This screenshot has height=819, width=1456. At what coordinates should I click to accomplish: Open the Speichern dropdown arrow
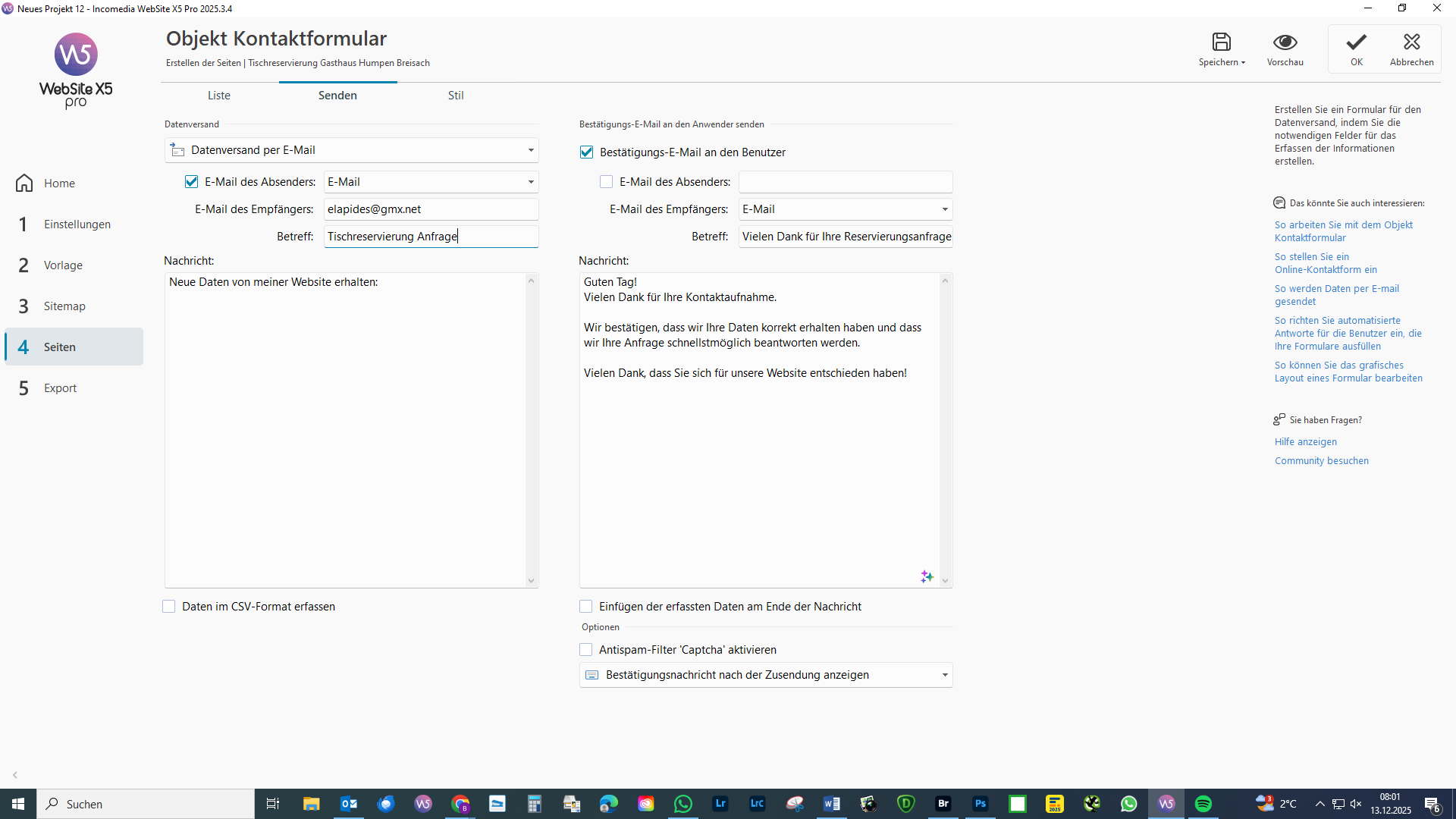(x=1243, y=63)
